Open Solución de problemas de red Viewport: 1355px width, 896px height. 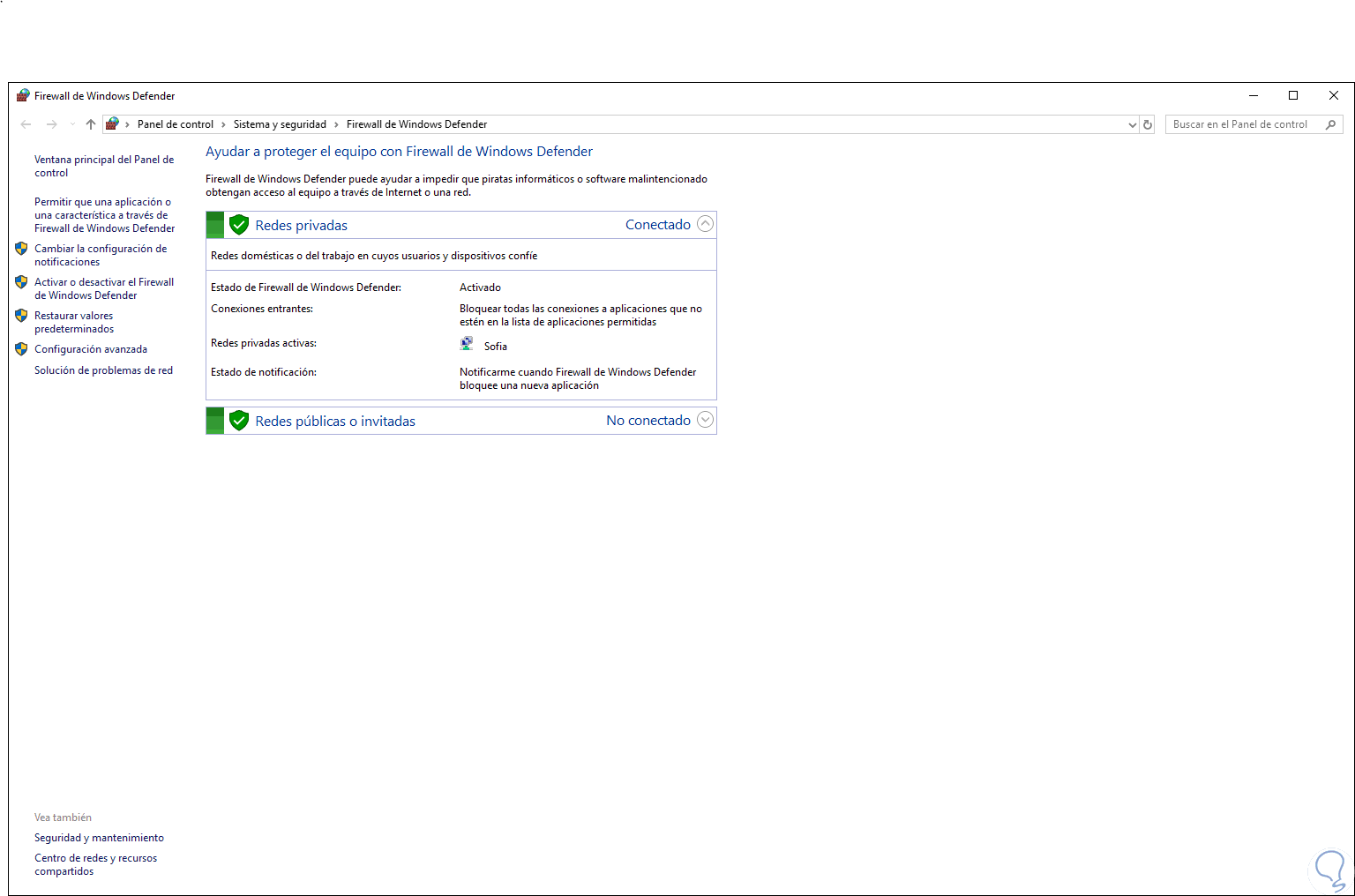click(103, 370)
